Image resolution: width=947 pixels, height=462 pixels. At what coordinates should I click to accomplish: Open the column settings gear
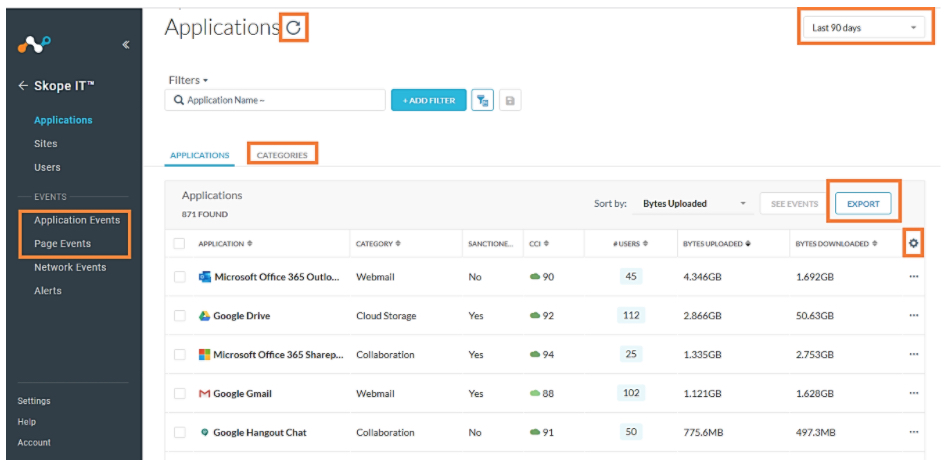point(913,243)
